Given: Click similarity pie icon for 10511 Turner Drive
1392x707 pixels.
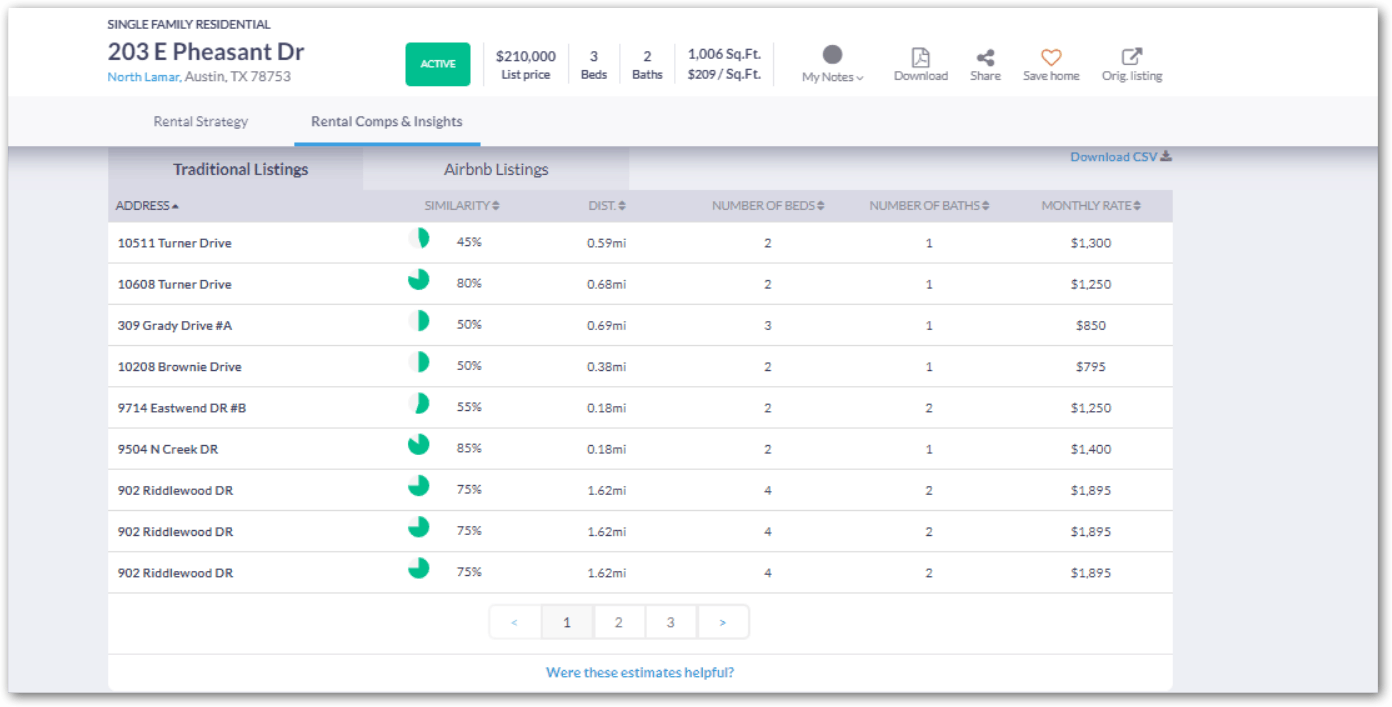Looking at the screenshot, I should point(419,238).
